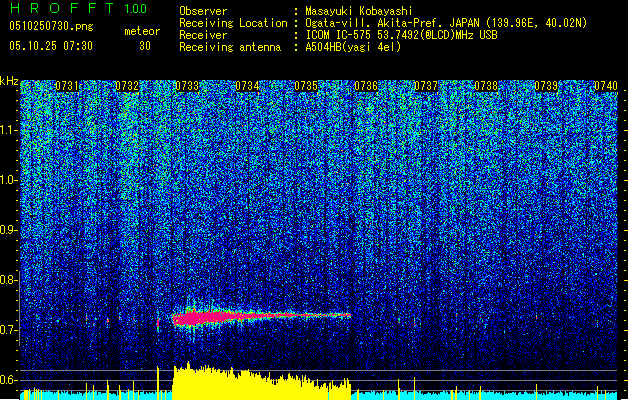The width and height of the screenshot is (629, 400).
Task: Click the 0736 time marker
Action: tap(366, 86)
